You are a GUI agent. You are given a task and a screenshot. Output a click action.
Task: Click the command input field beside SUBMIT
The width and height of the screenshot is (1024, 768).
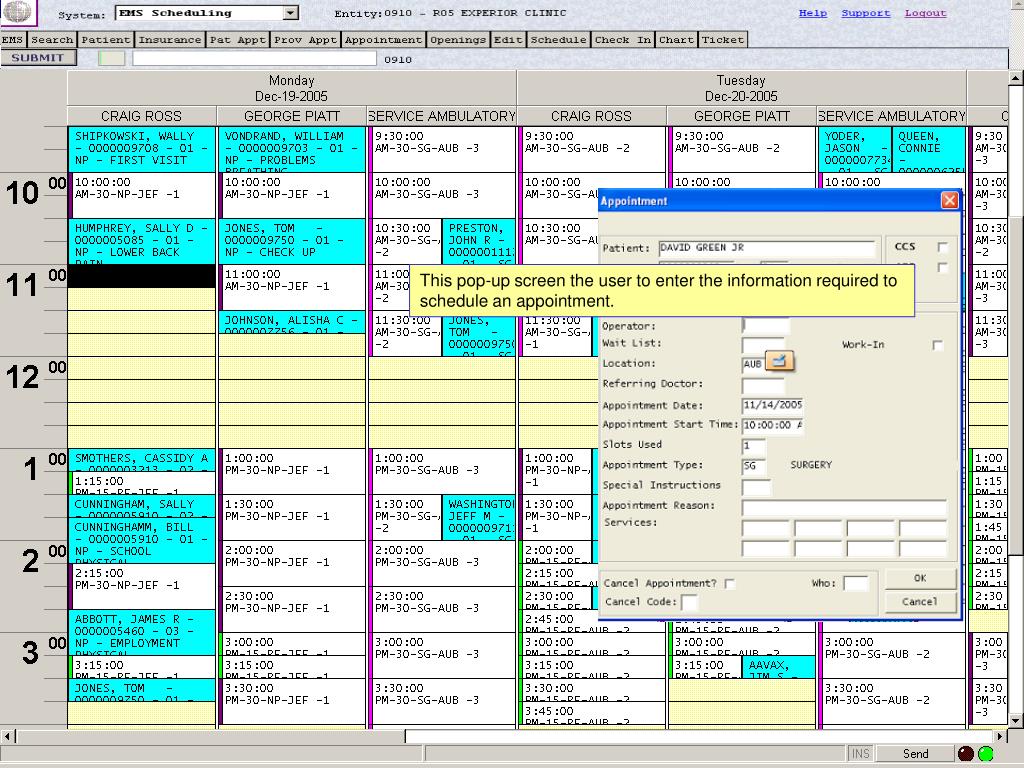pos(254,58)
